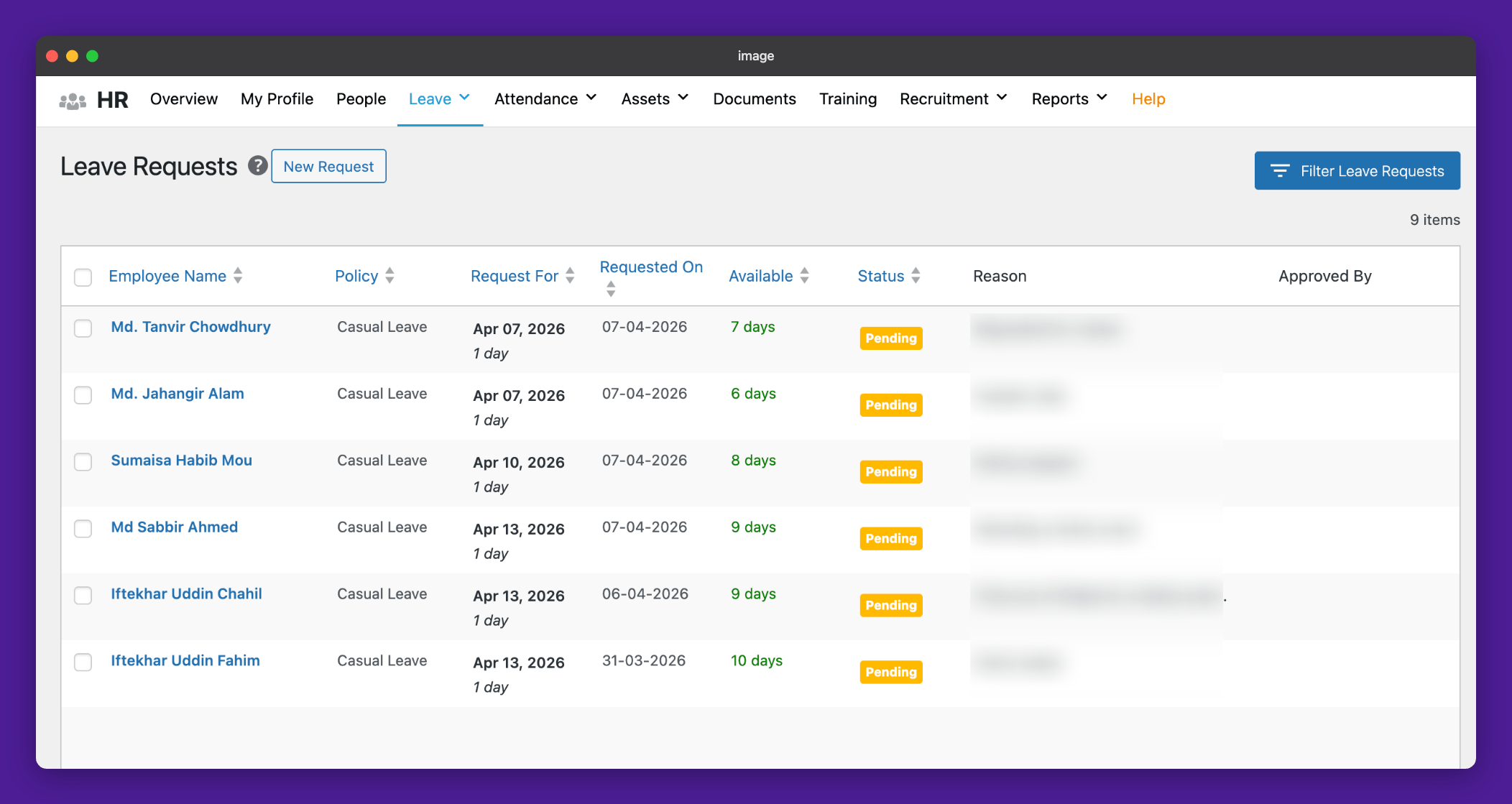
Task: Sort by Request For arrows
Action: coord(570,276)
